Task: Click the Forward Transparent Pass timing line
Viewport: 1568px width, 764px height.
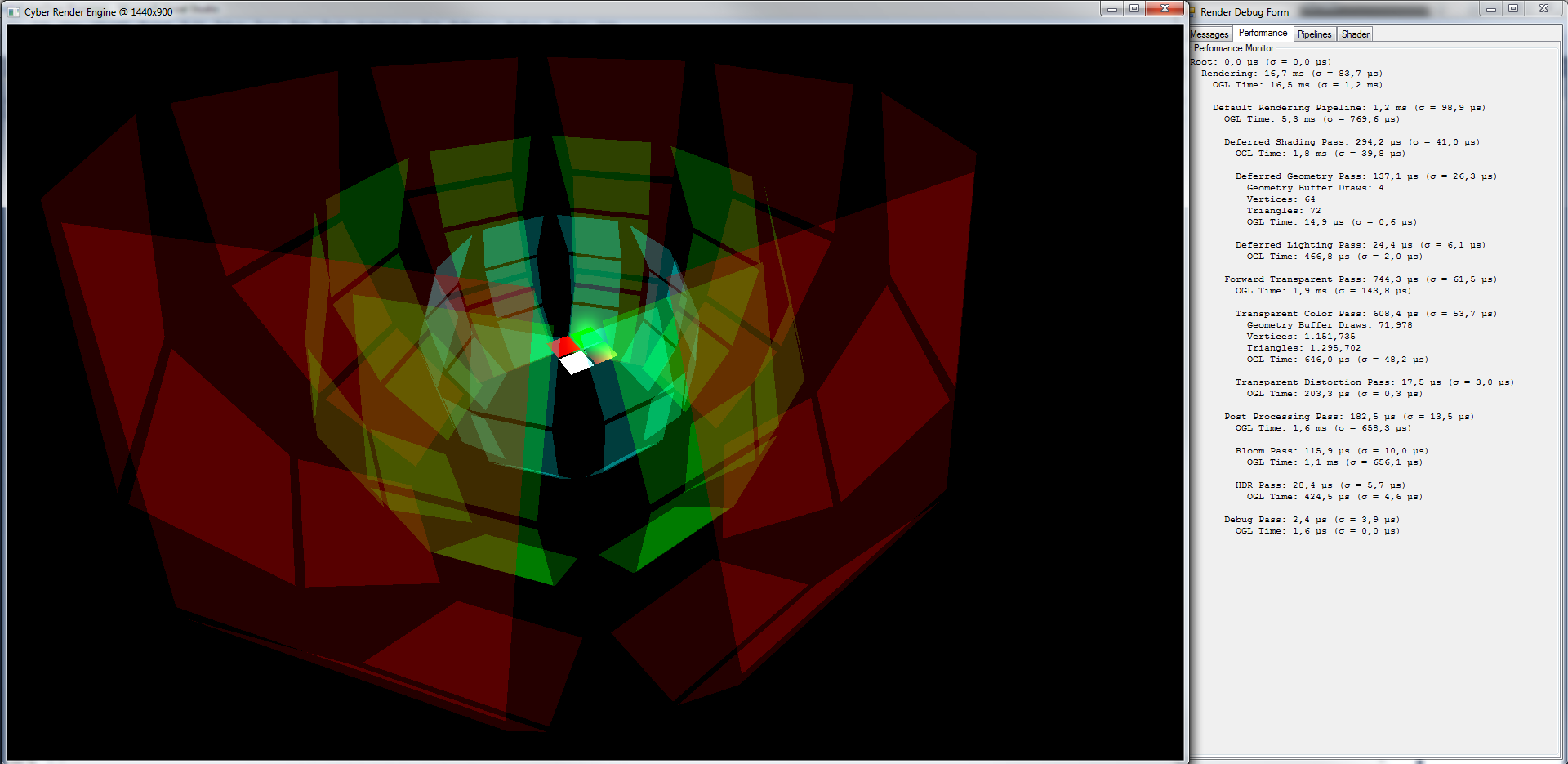Action: [x=1360, y=279]
